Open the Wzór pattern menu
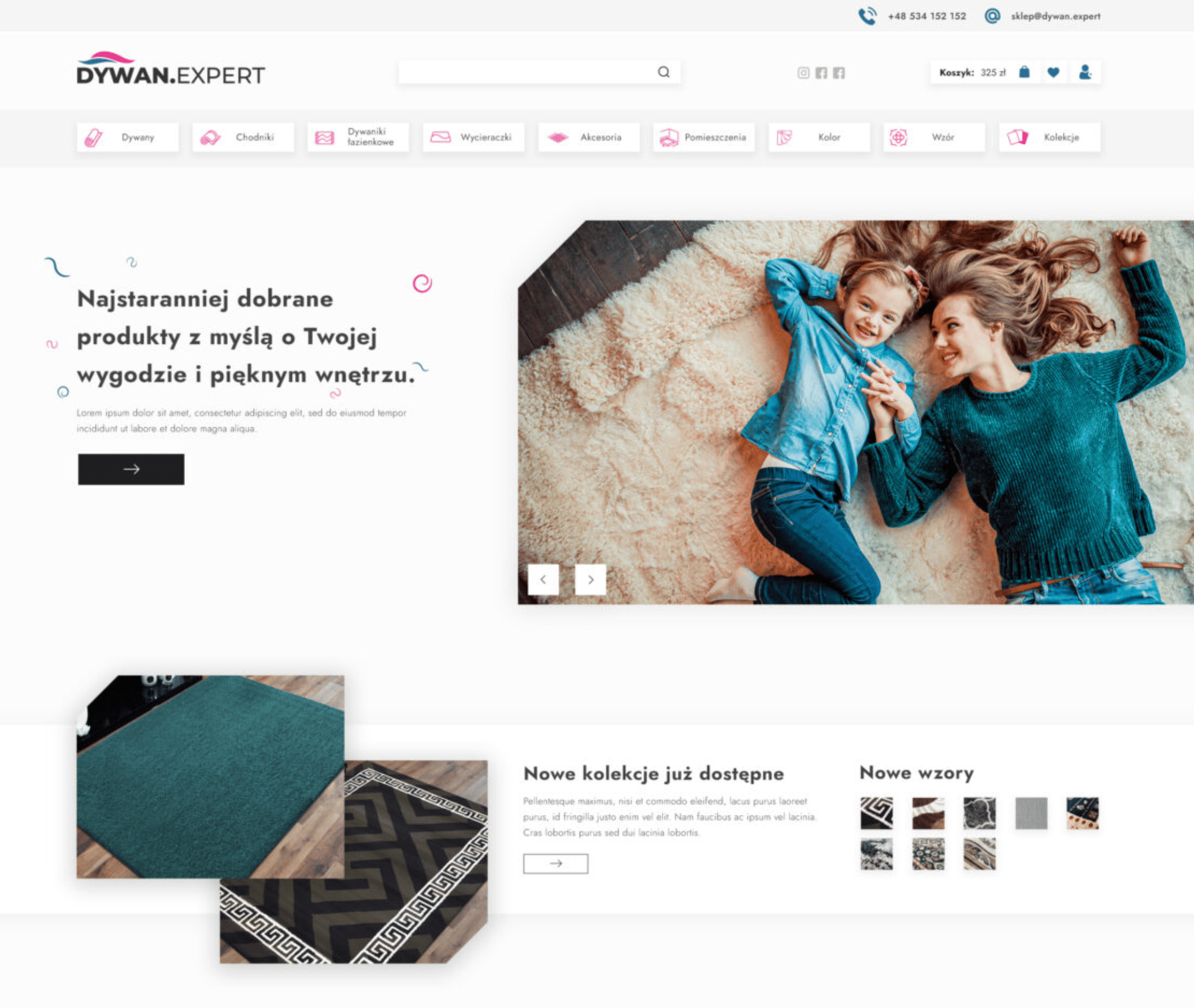This screenshot has height=1008, width=1194. point(934,138)
